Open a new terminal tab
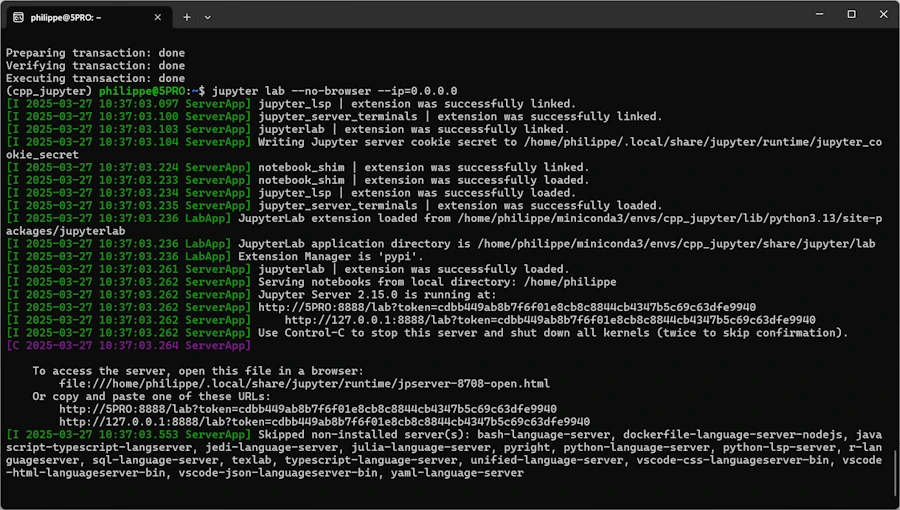The image size is (900, 510). coord(187,17)
